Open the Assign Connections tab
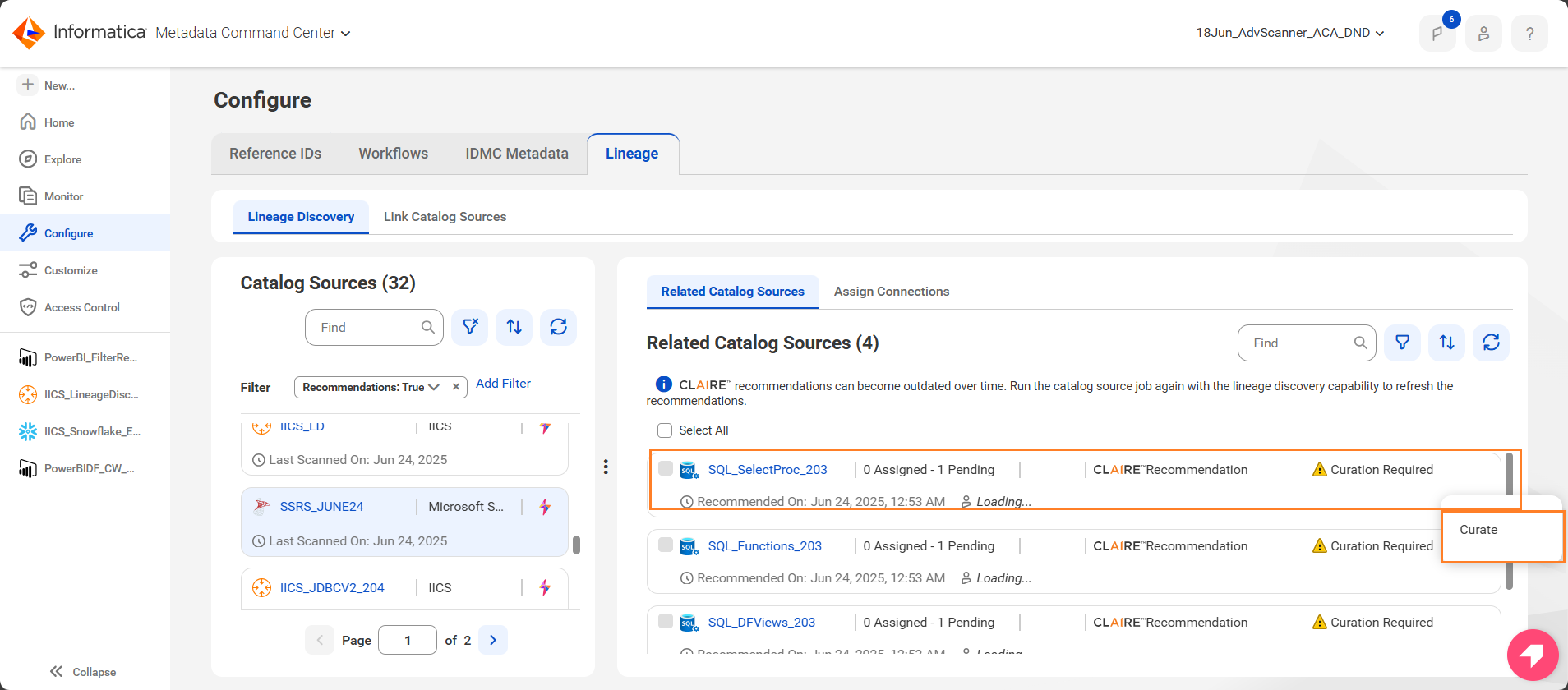This screenshot has height=690, width=1568. 892,292
